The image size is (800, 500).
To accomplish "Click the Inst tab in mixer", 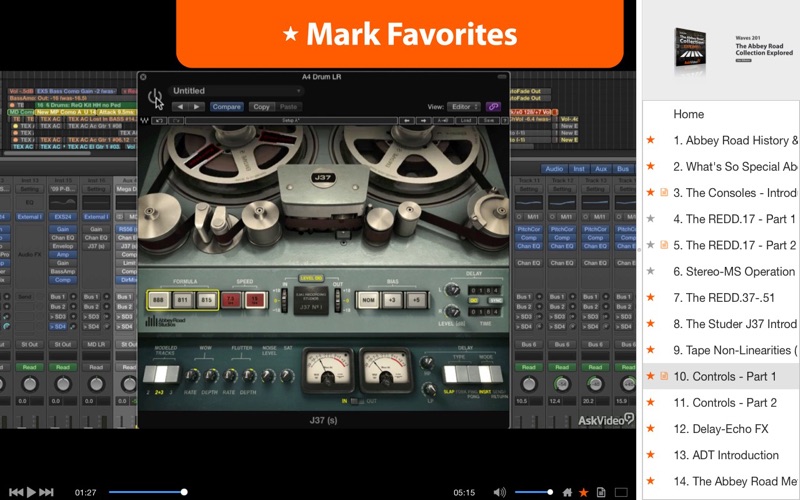I will click(x=579, y=168).
